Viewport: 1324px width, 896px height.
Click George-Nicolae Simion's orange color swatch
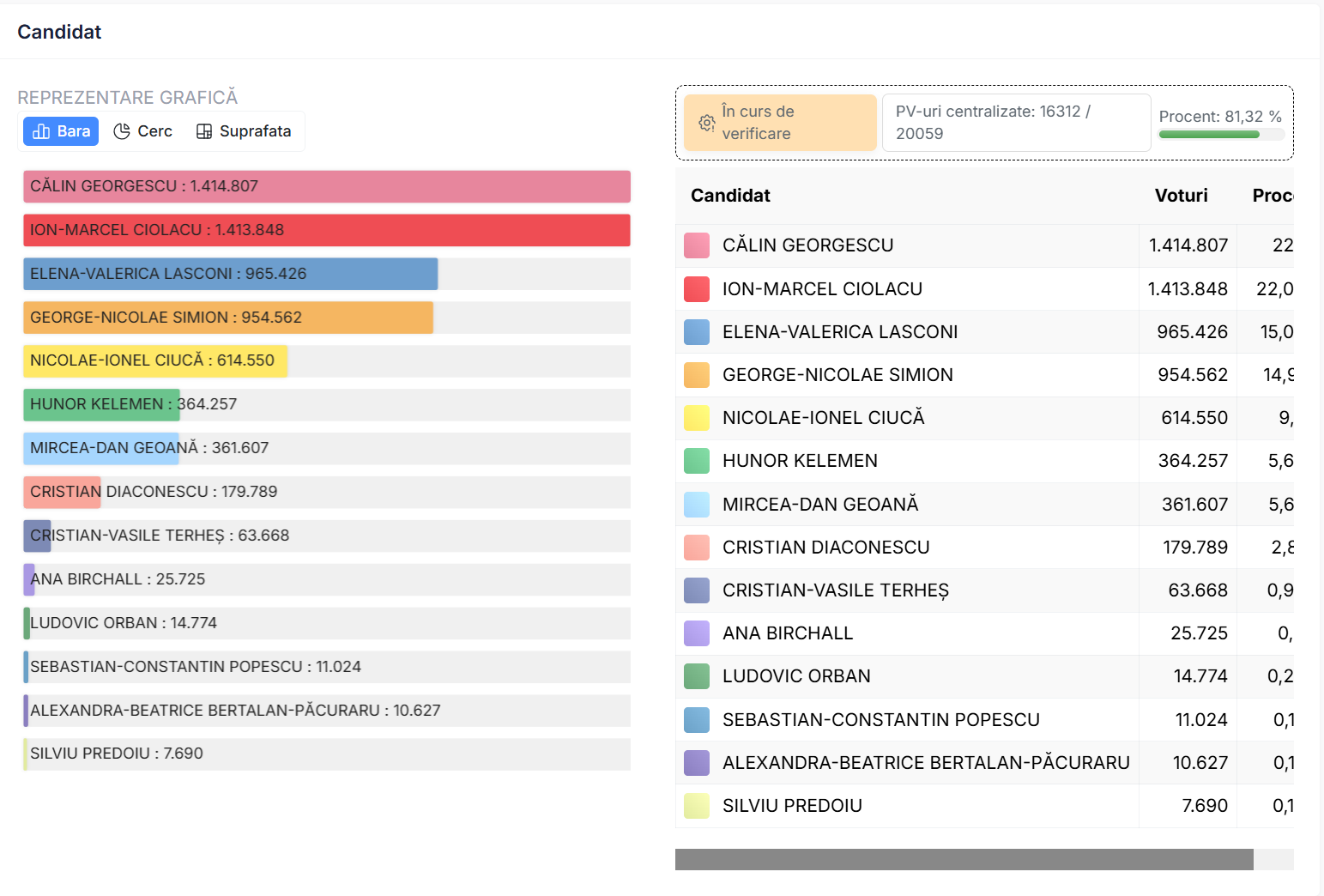click(x=696, y=375)
